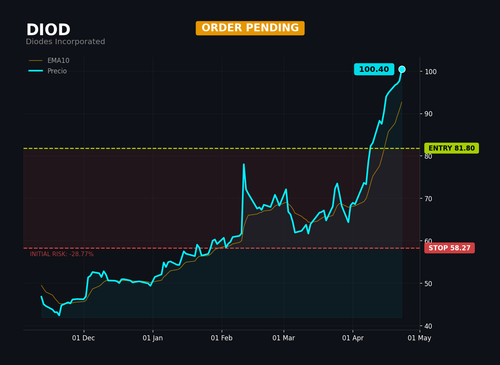This screenshot has width=500, height=365.
Task: Click the INITIAL RISK -28.77% text
Action: (x=62, y=254)
